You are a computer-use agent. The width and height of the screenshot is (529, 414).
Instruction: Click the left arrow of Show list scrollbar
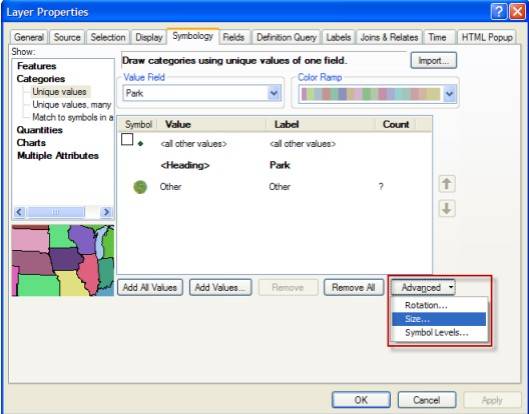click(x=19, y=212)
